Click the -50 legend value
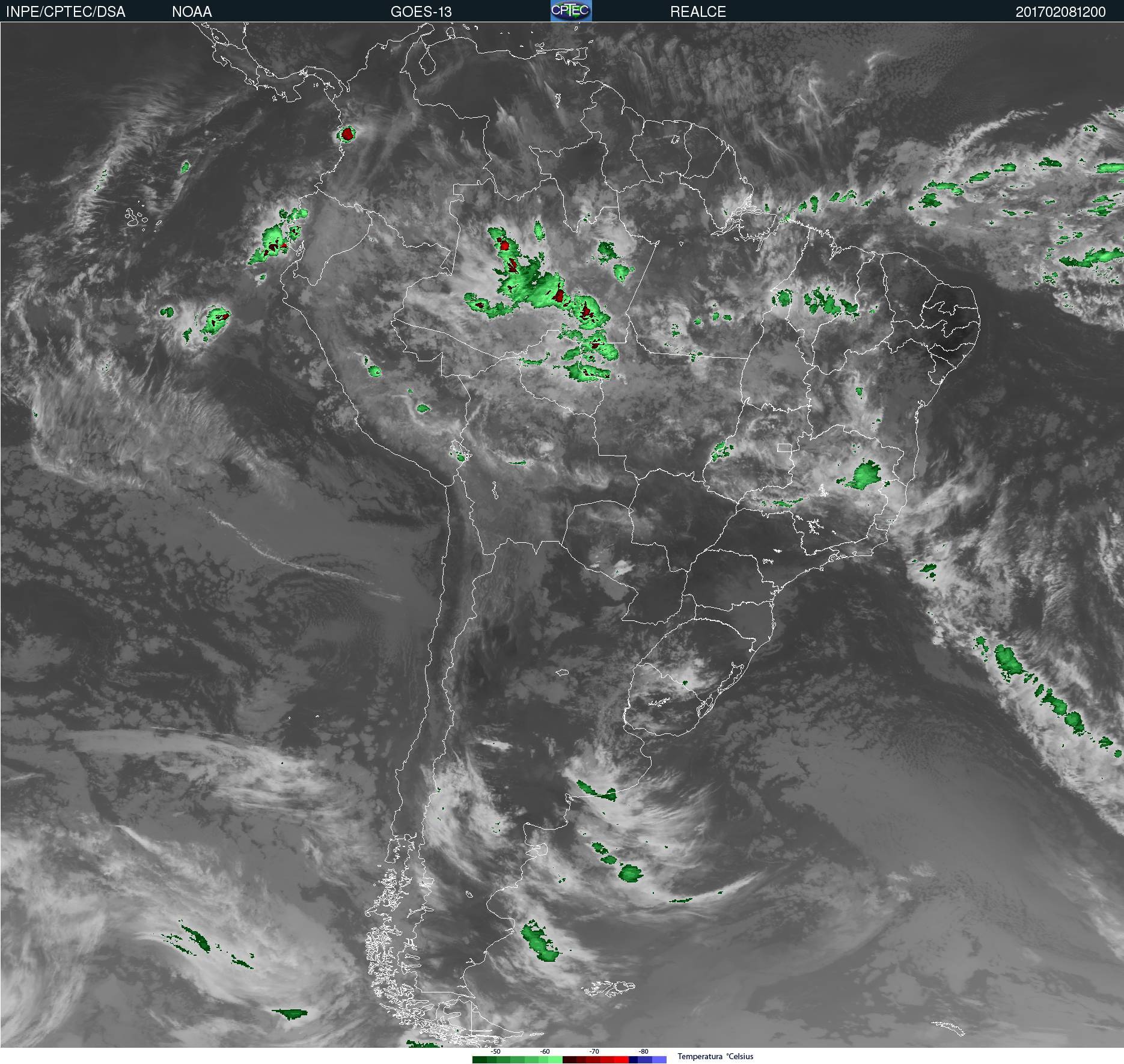 click(x=495, y=1051)
